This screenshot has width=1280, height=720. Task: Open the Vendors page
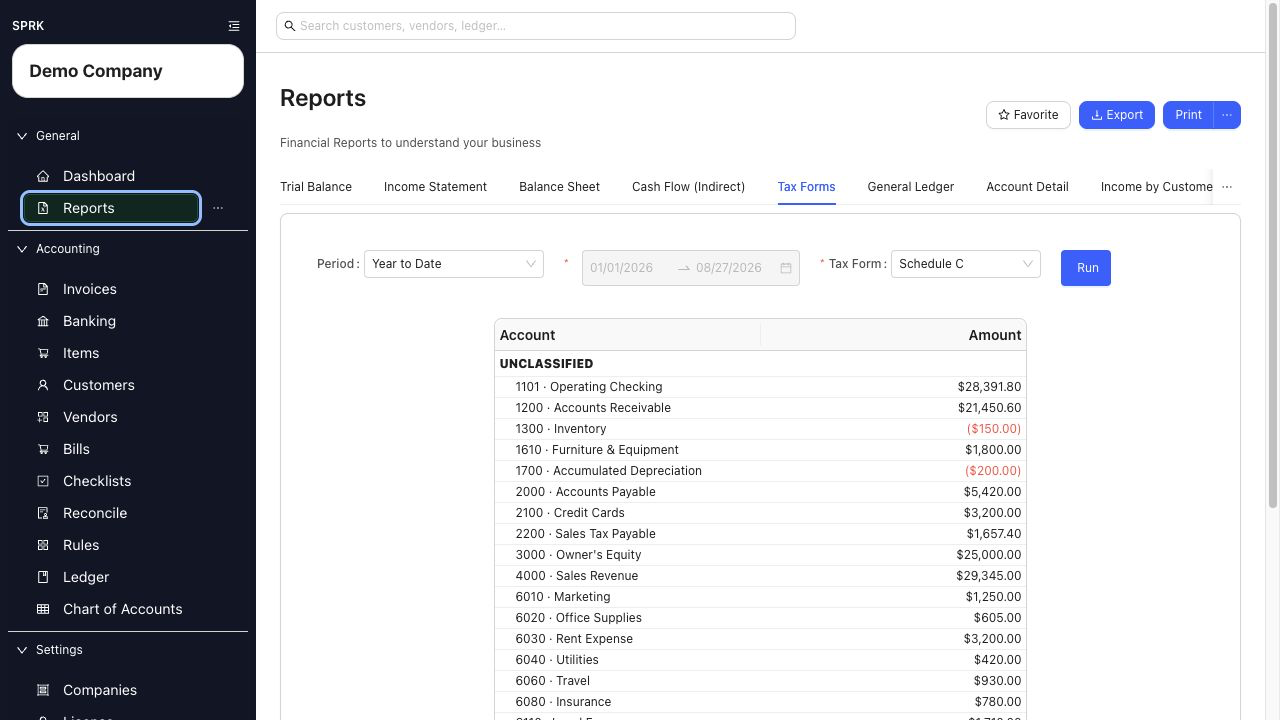pyautogui.click(x=90, y=417)
